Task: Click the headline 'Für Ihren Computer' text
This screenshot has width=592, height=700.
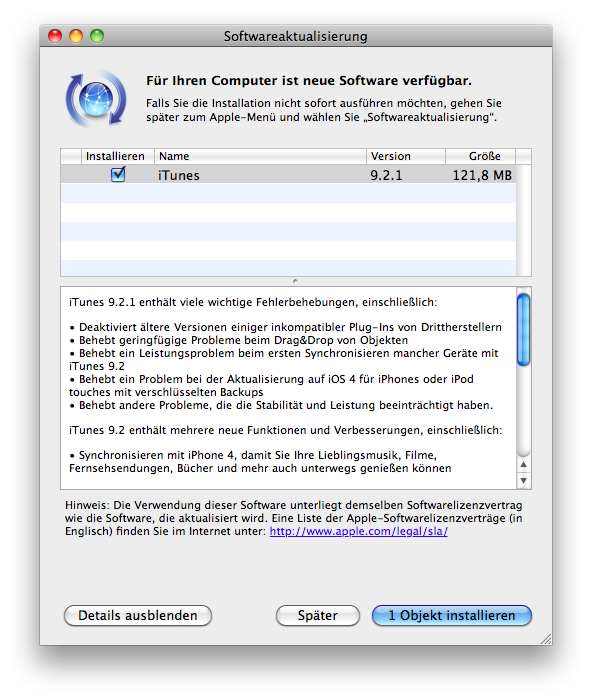Action: coord(309,81)
